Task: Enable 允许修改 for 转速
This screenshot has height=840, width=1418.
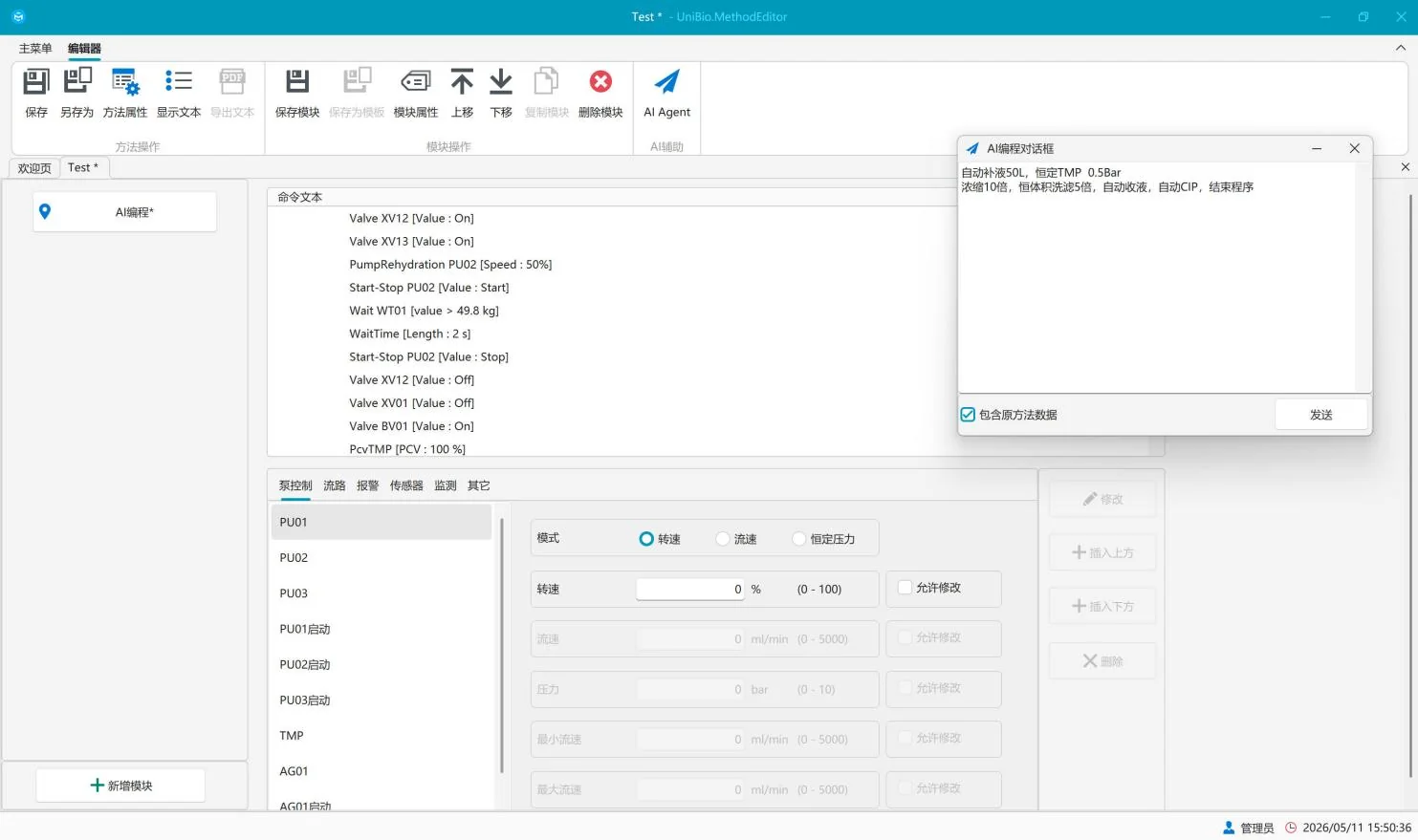Action: pos(905,588)
